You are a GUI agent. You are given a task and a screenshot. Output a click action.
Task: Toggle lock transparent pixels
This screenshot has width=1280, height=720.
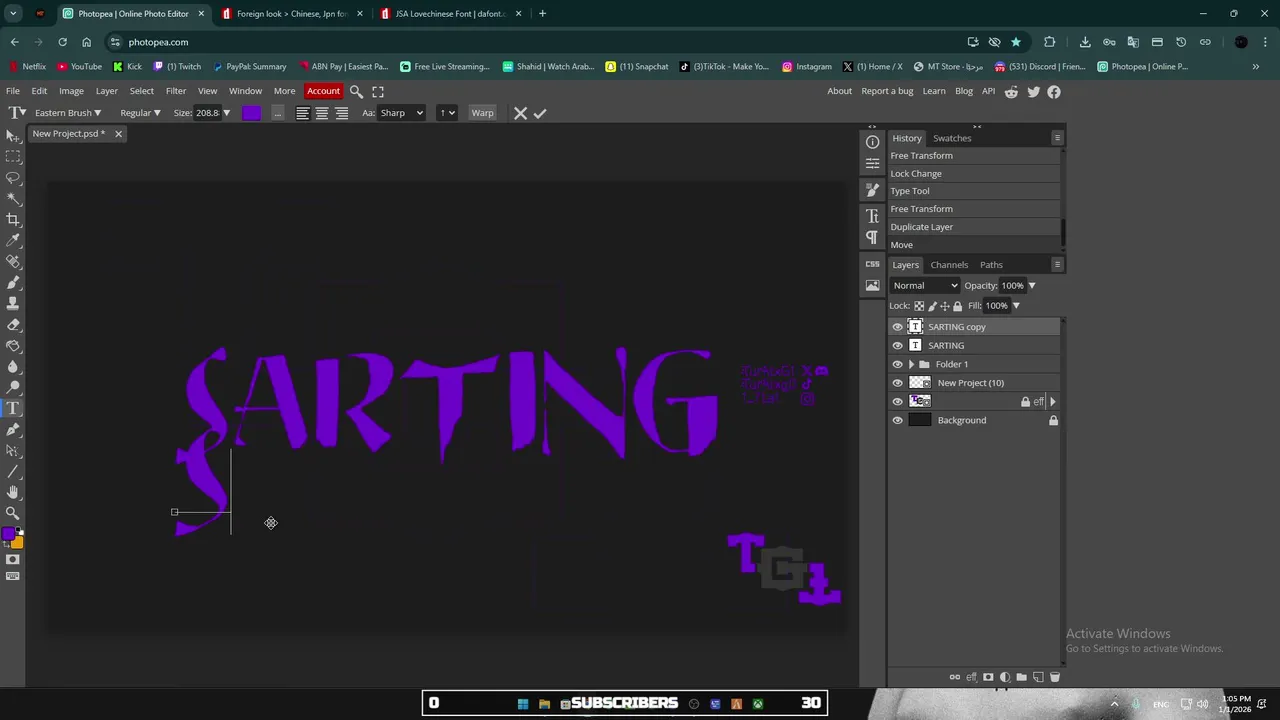point(919,306)
